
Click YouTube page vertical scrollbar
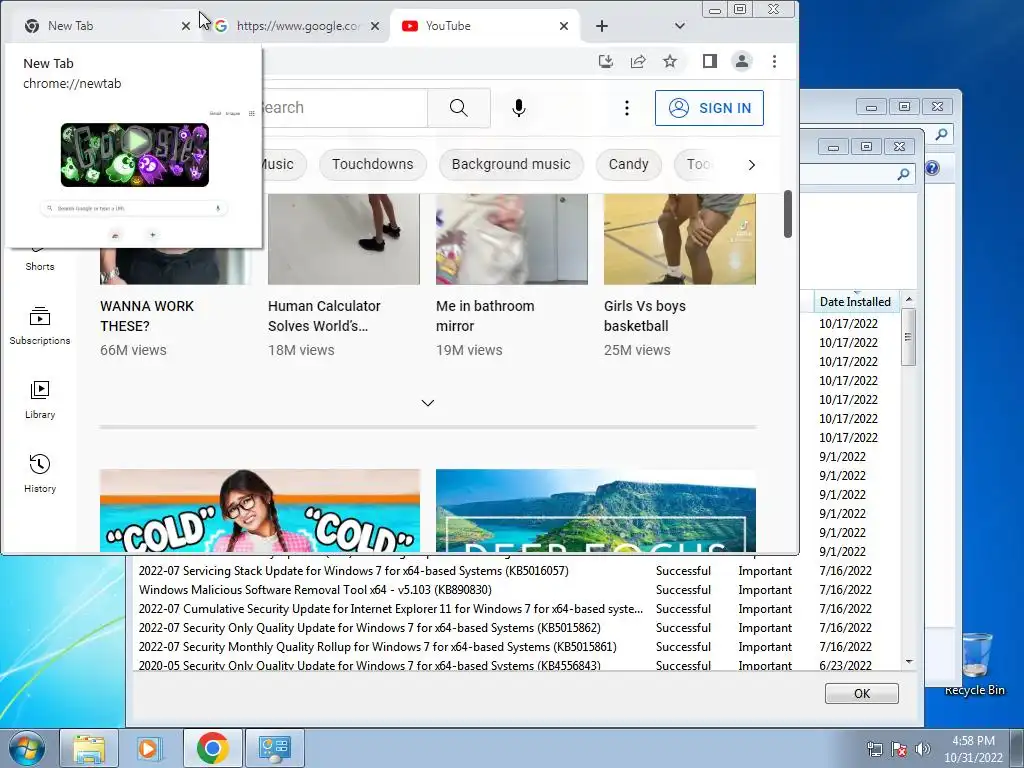coord(788,214)
